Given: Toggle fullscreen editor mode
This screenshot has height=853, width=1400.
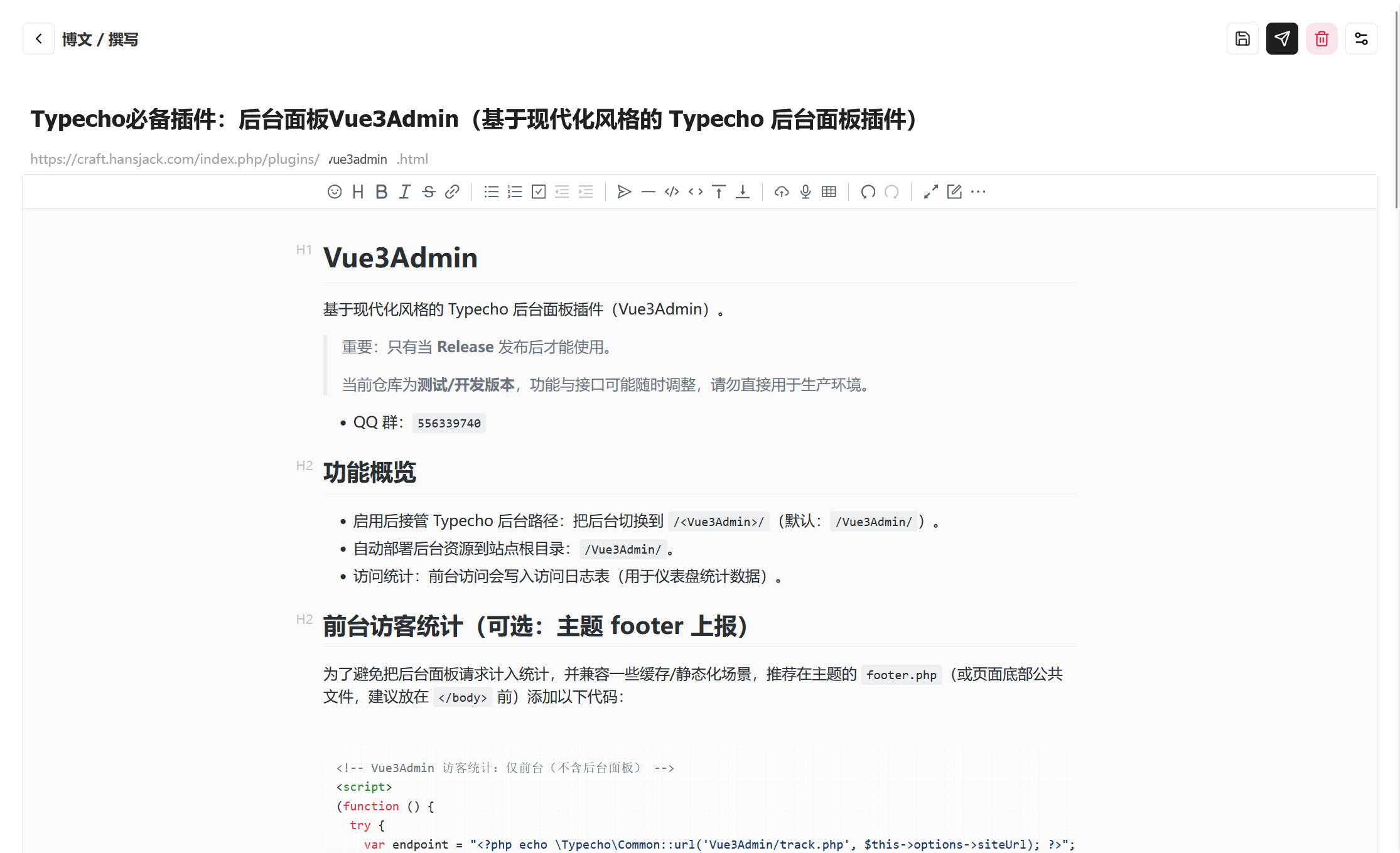Looking at the screenshot, I should (x=931, y=192).
